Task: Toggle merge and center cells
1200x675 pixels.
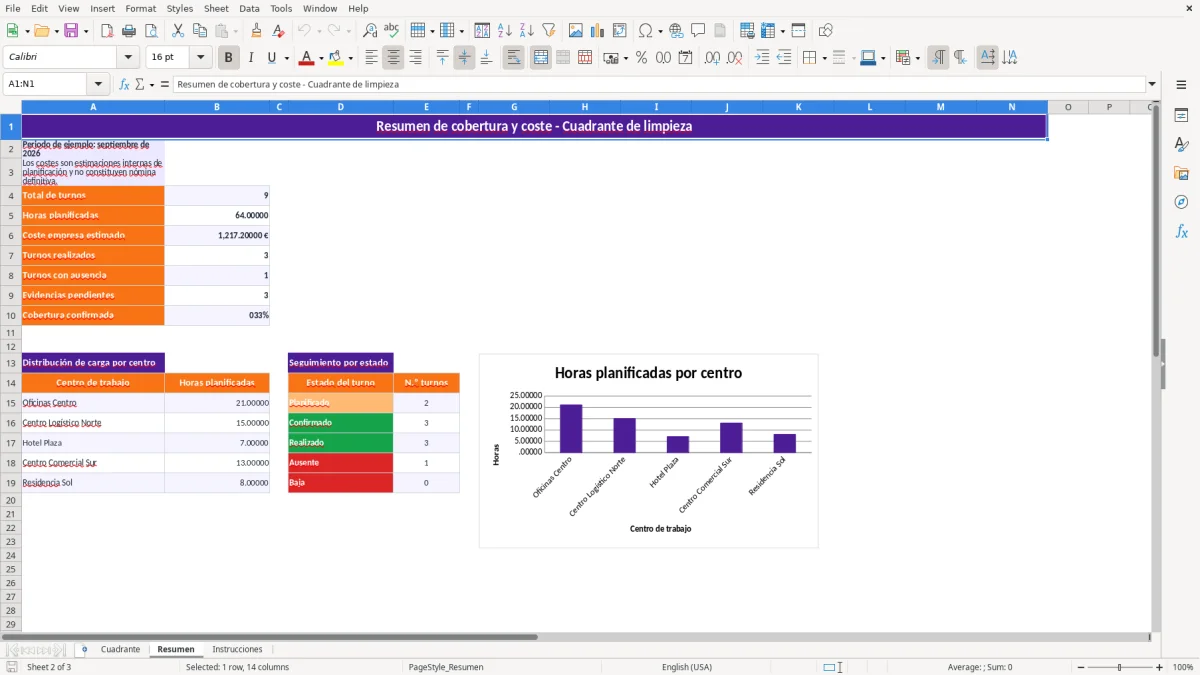Action: [x=540, y=58]
